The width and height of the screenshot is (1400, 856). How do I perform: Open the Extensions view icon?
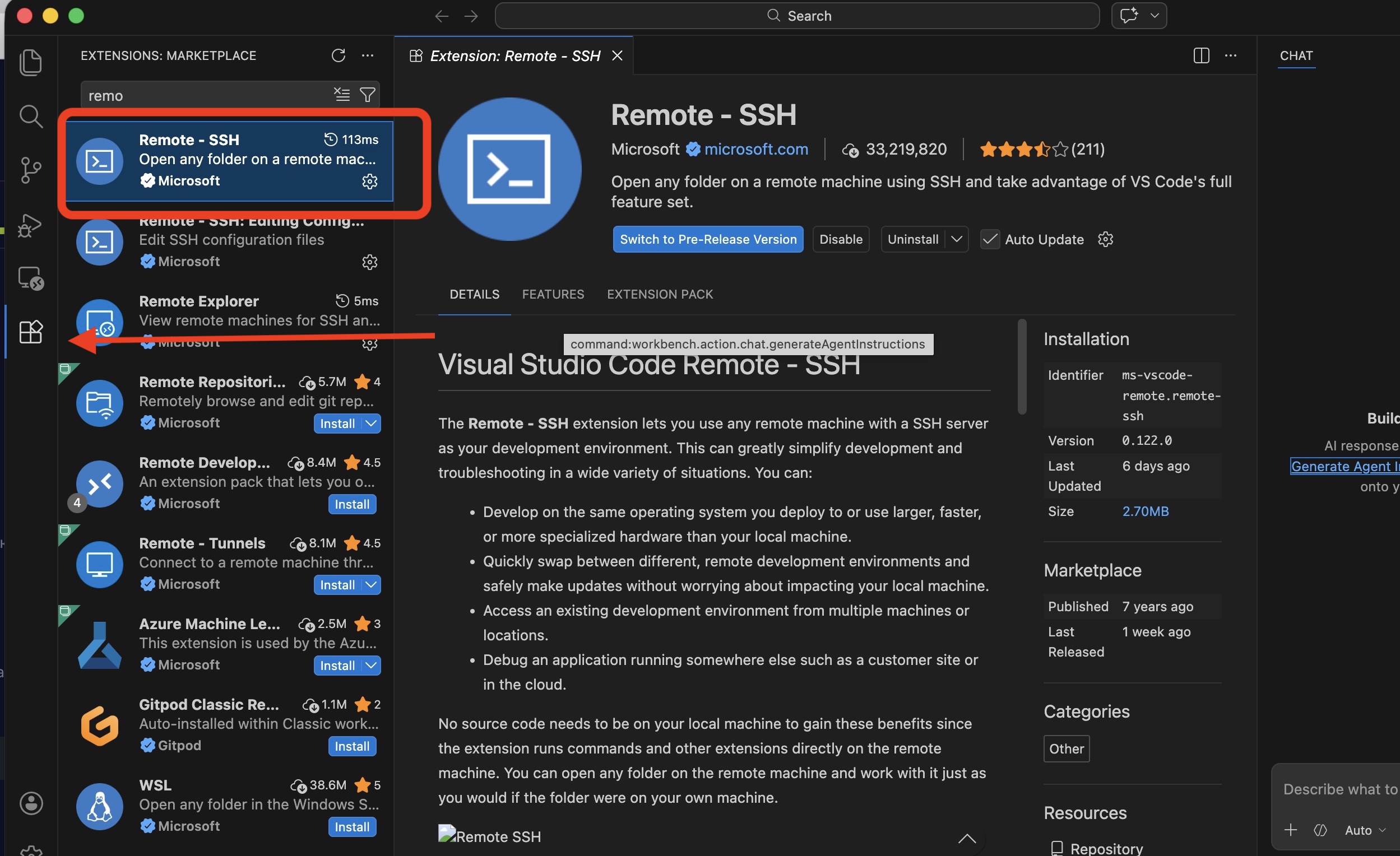[x=31, y=332]
